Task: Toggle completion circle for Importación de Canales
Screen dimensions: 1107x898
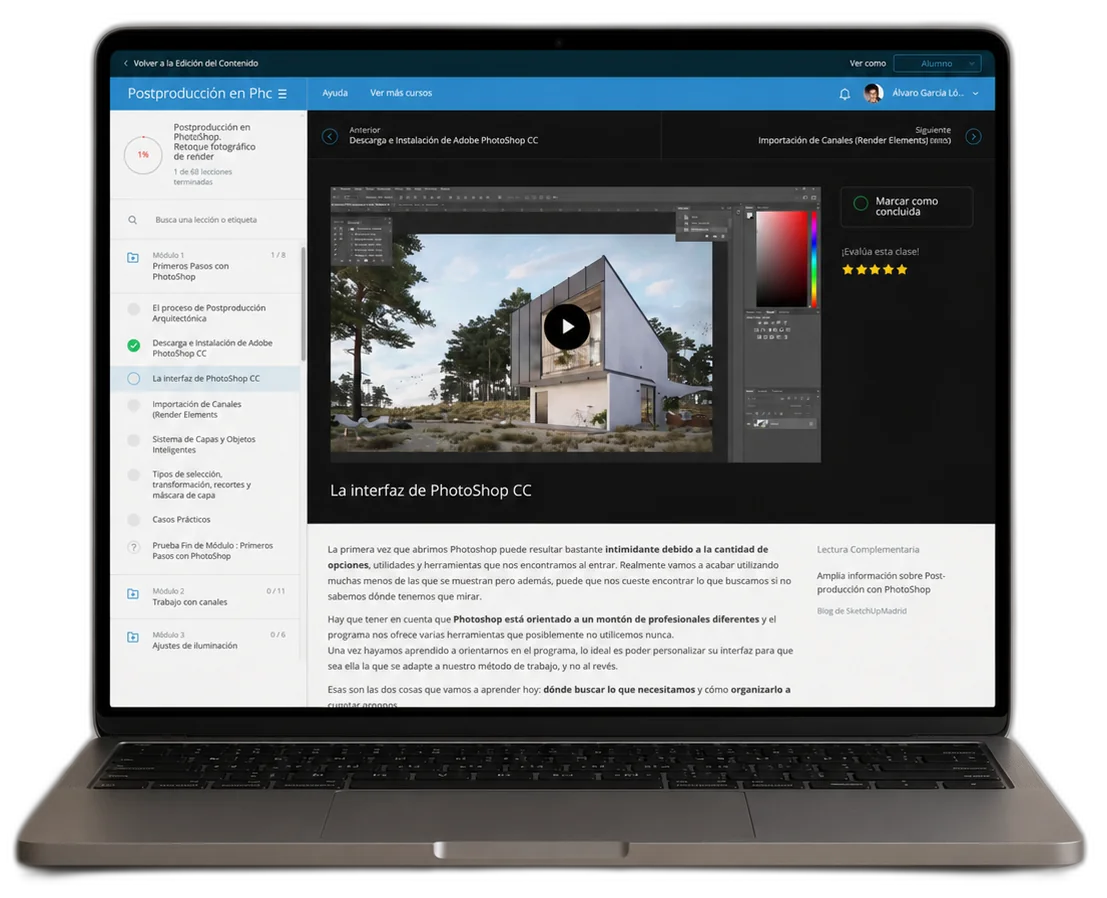Action: [x=133, y=405]
